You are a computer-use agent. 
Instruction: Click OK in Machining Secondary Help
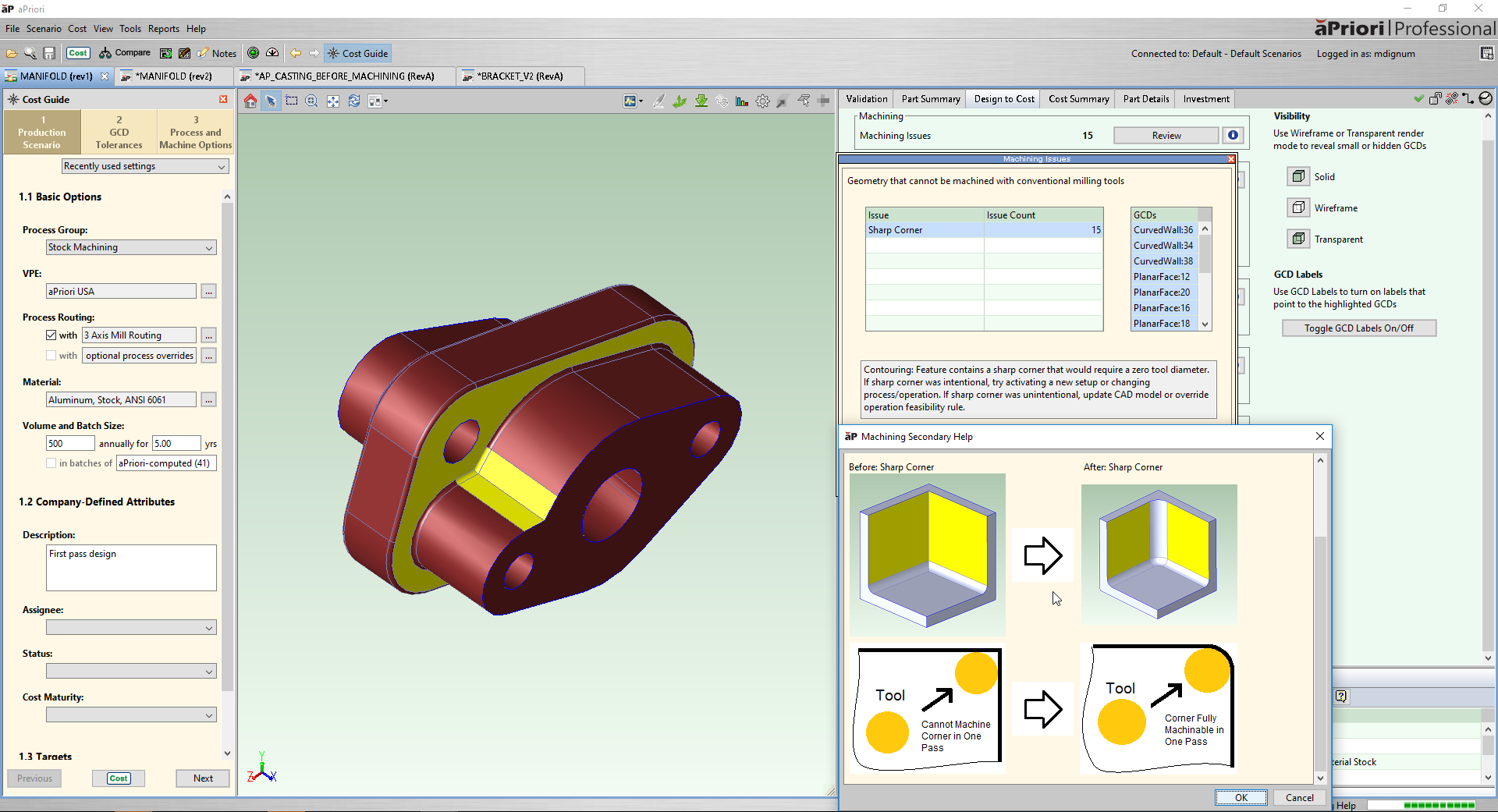tap(1241, 798)
